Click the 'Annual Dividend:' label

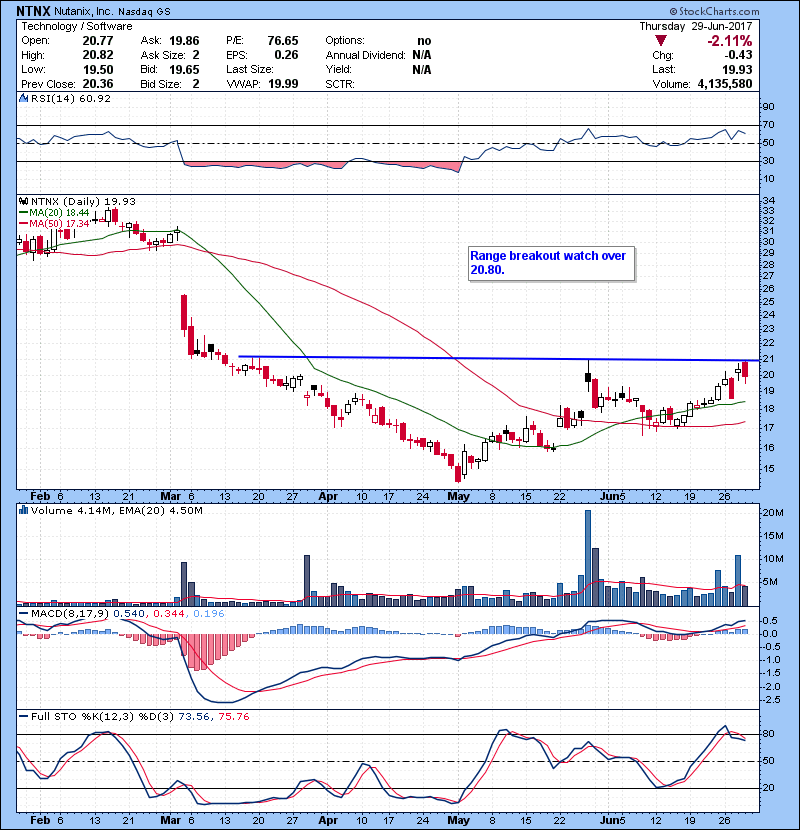point(365,55)
